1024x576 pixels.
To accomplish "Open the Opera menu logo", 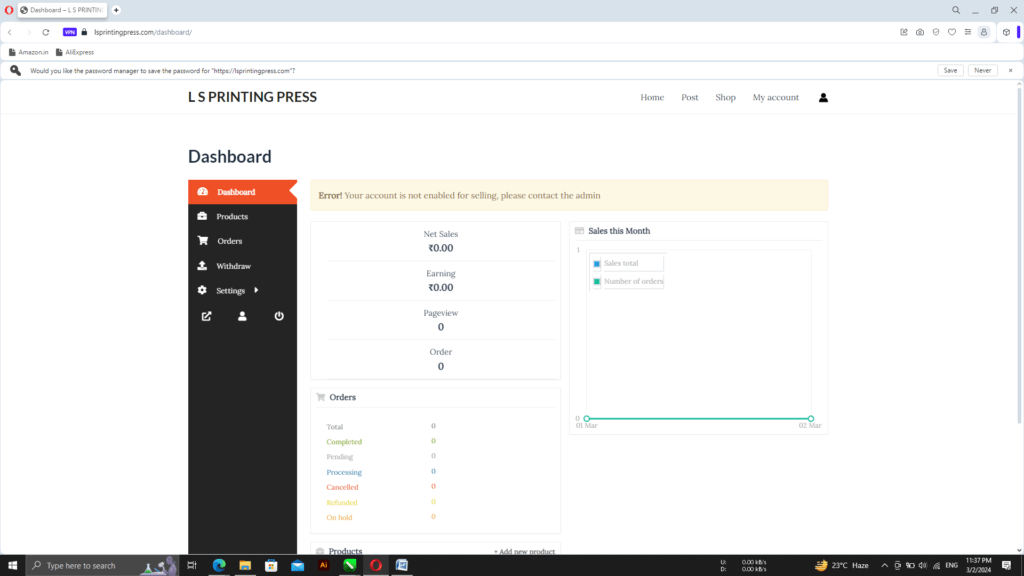I will pyautogui.click(x=8, y=10).
